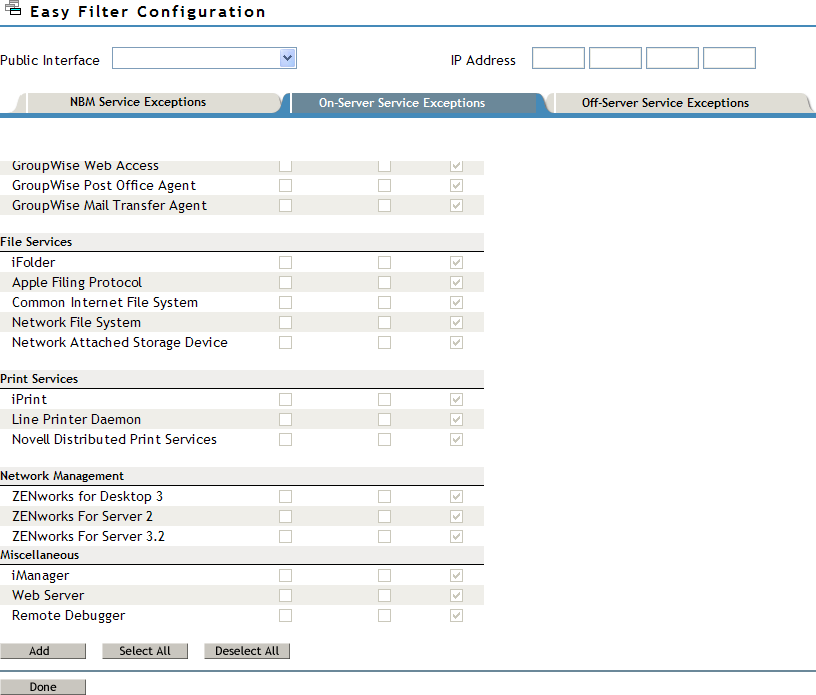Toggle the checked box in Web Server row
The height and width of the screenshot is (695, 816).
click(456, 595)
